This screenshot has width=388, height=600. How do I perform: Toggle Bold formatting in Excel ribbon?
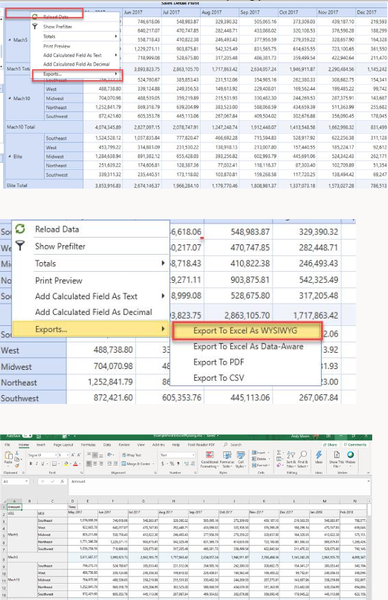tap(31, 464)
